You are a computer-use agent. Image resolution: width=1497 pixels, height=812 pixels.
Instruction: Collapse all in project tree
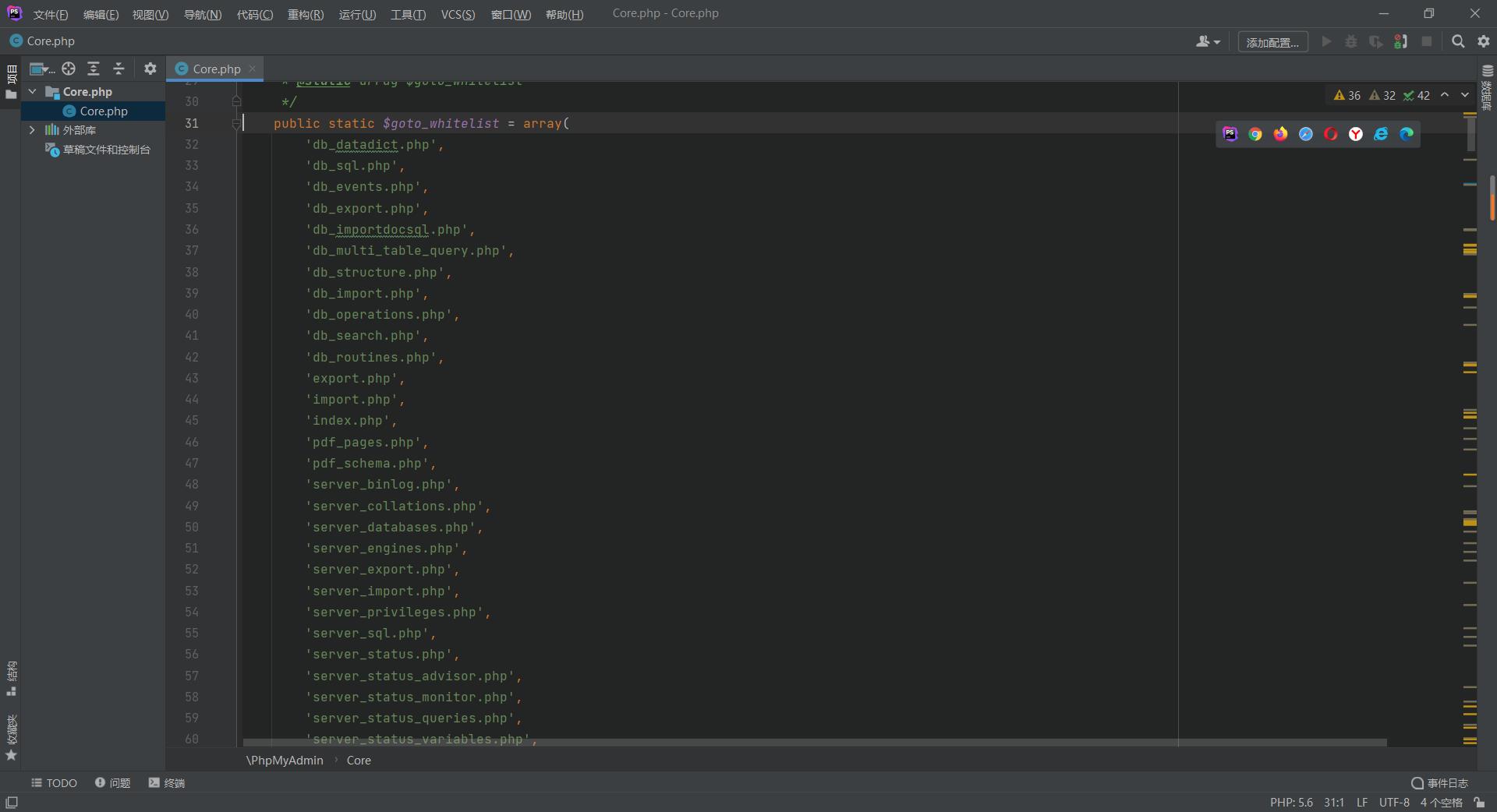(119, 69)
